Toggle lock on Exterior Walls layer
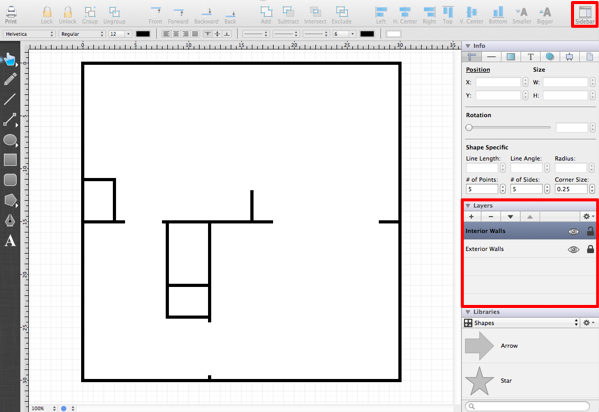 (590, 249)
